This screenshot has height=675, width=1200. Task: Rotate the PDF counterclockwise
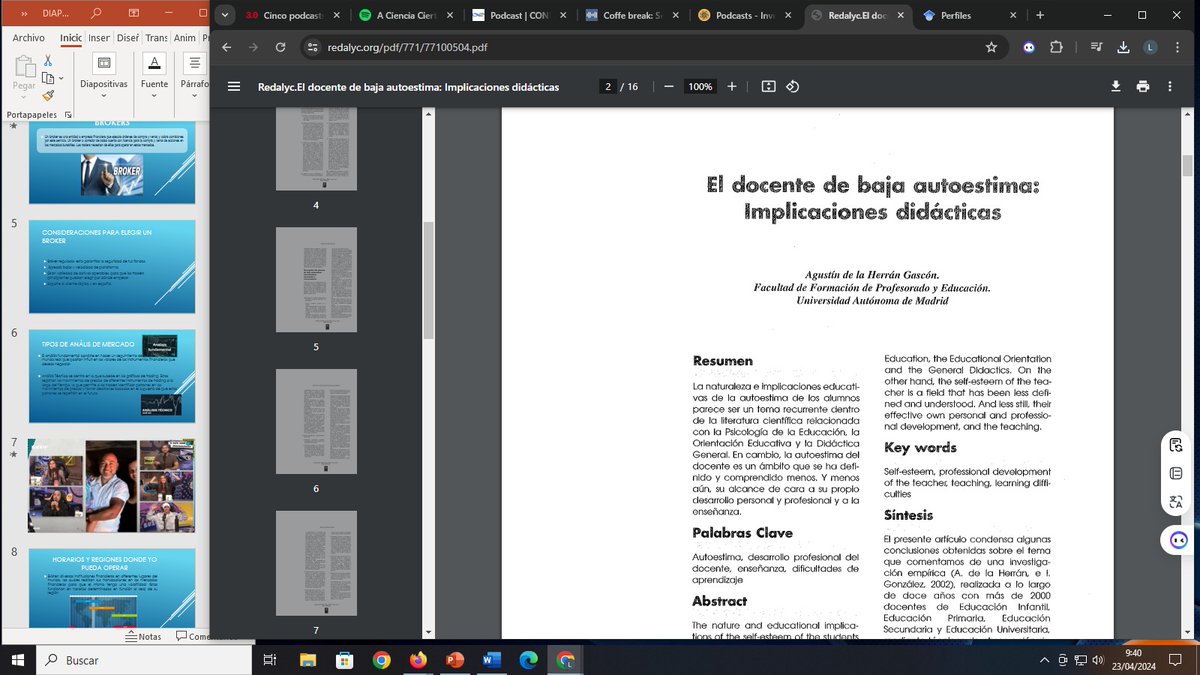[x=792, y=87]
